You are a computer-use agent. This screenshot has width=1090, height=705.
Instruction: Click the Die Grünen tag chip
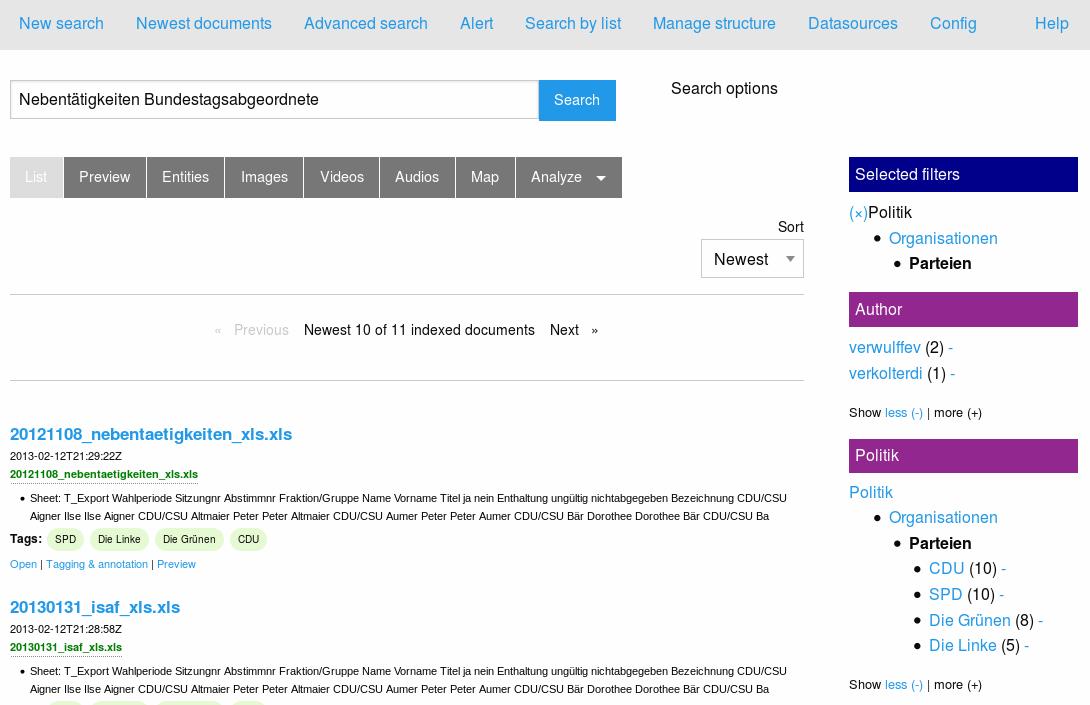[189, 540]
